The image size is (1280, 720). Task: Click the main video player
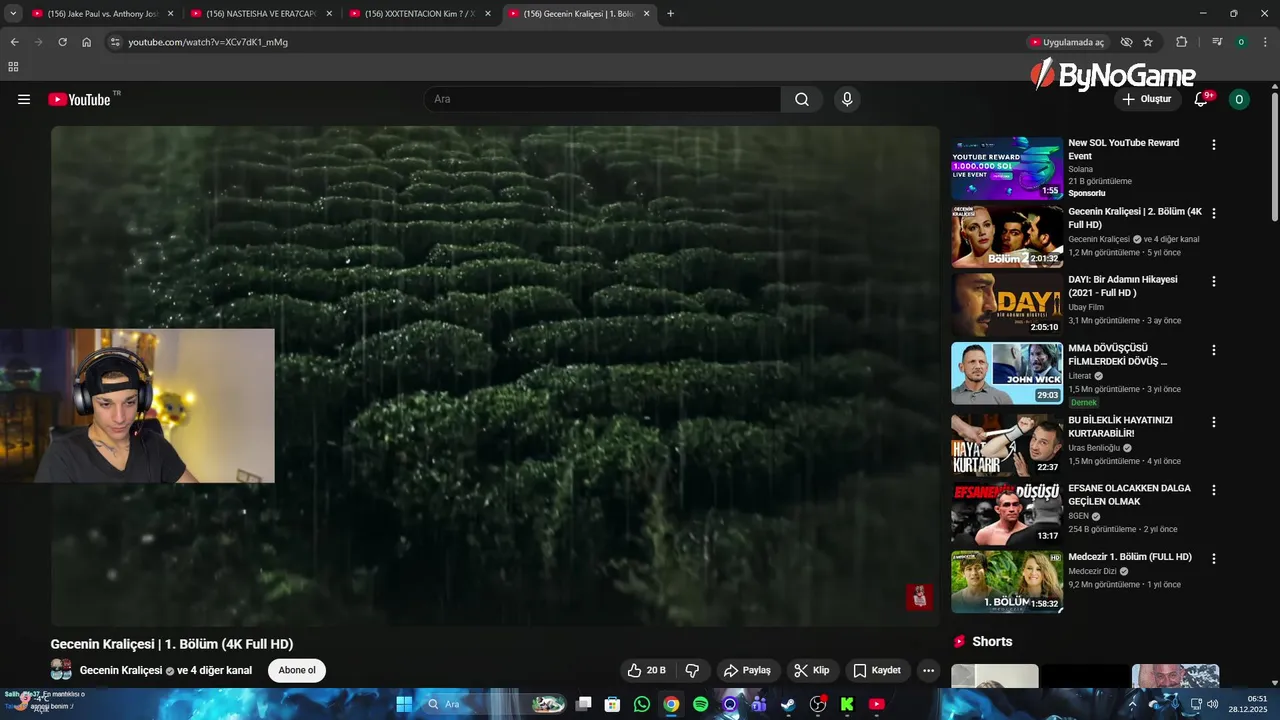coord(495,376)
